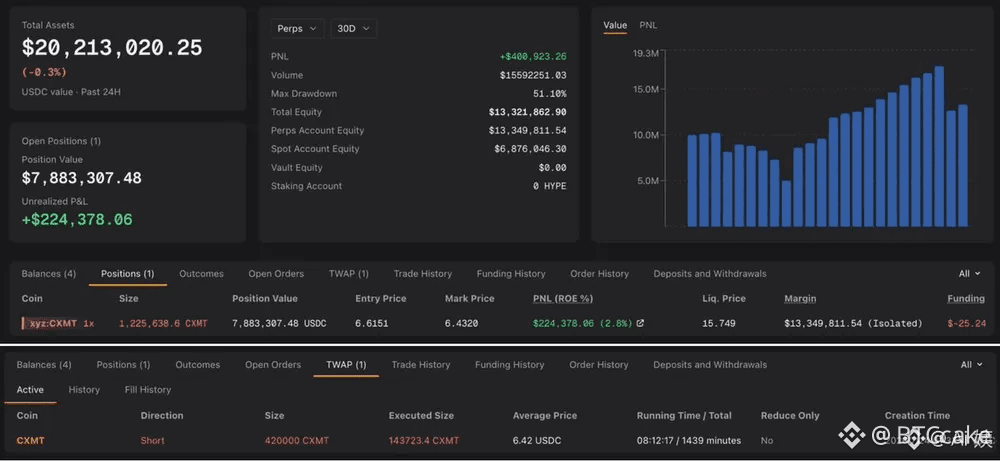Click the xyz:CXMT position coin link
Screen dimensions: 1000x461
53,323
